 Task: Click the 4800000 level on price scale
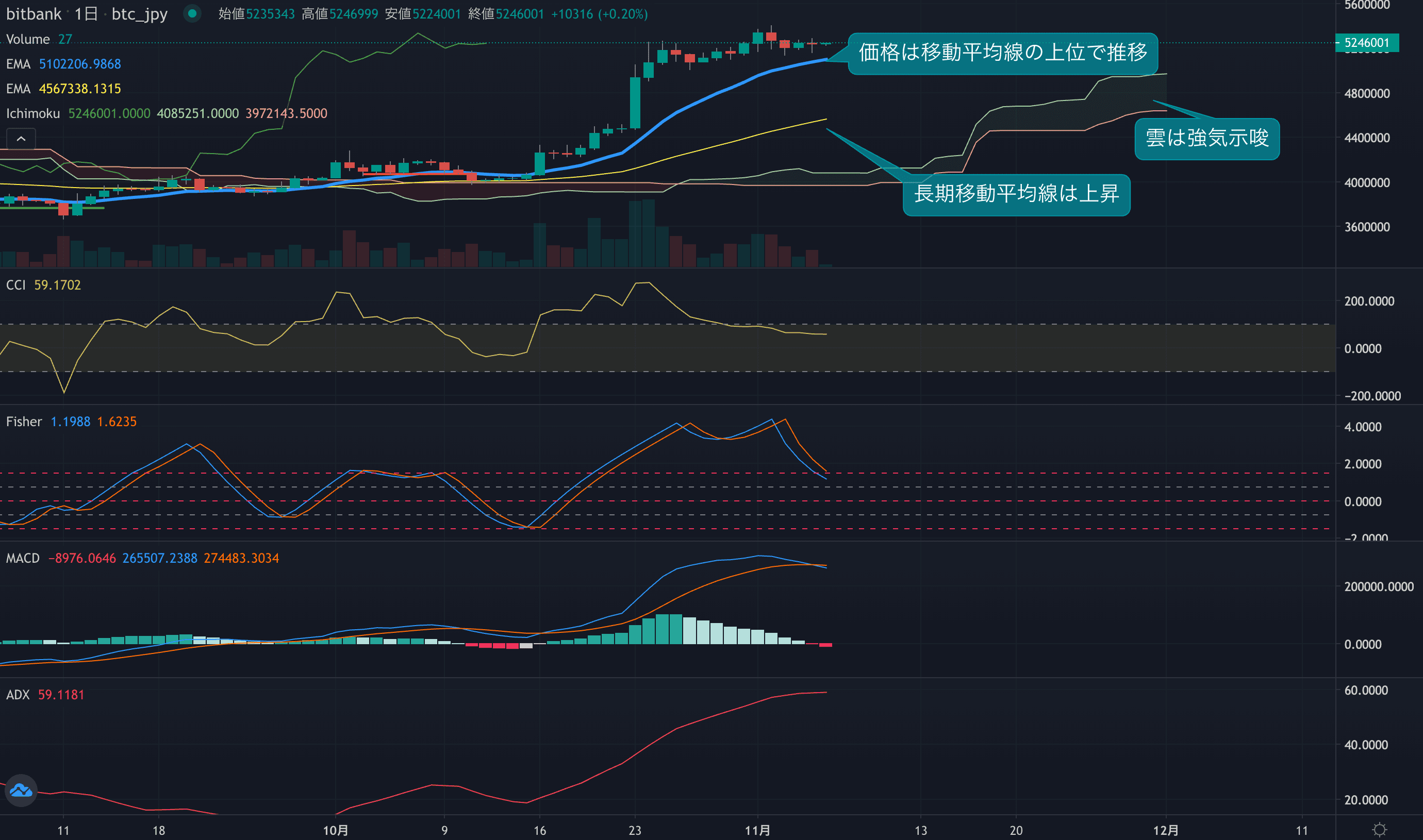(x=1366, y=93)
